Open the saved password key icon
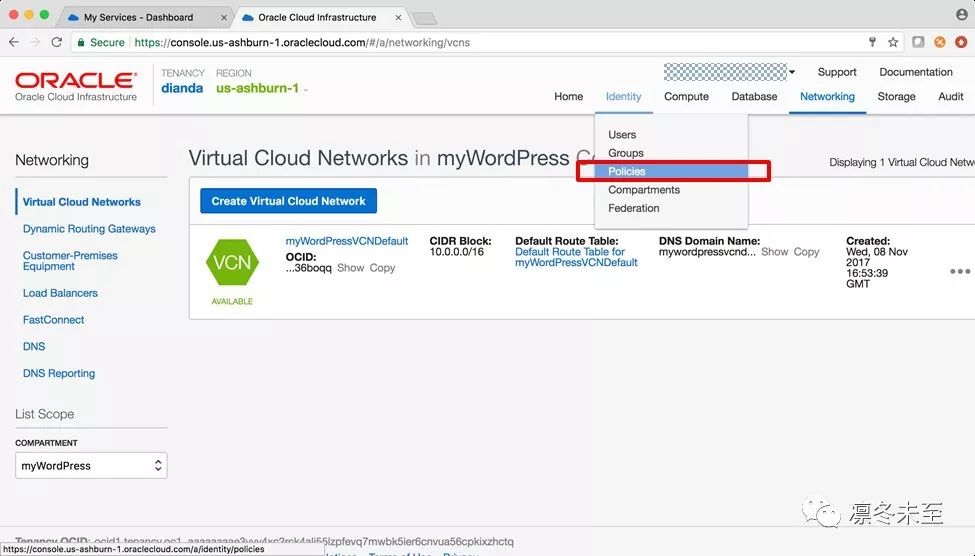The image size is (975, 556). [x=872, y=42]
